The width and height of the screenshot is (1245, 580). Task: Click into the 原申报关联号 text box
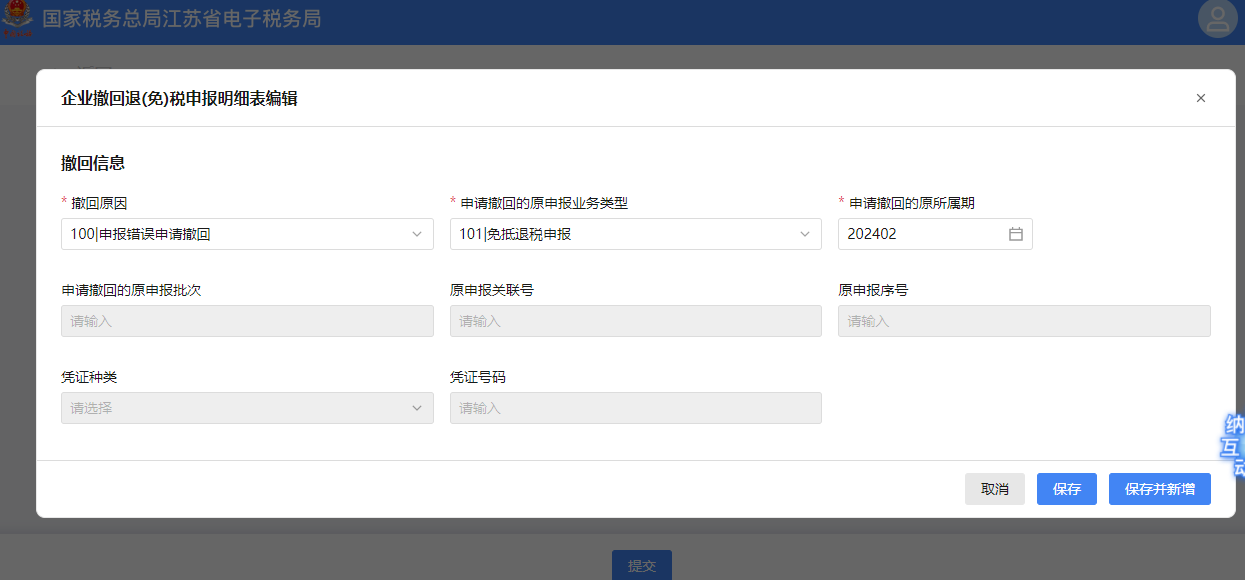pyautogui.click(x=635, y=321)
